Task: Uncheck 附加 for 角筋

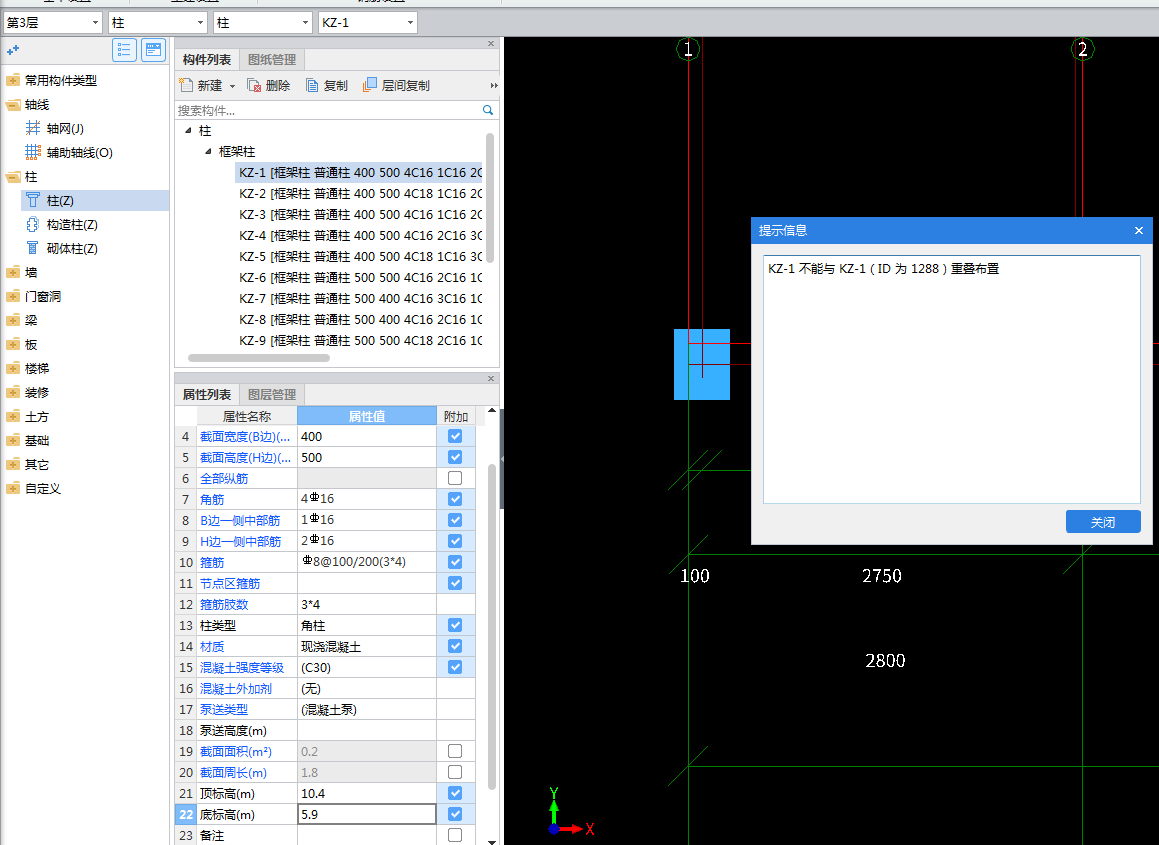Action: point(455,499)
